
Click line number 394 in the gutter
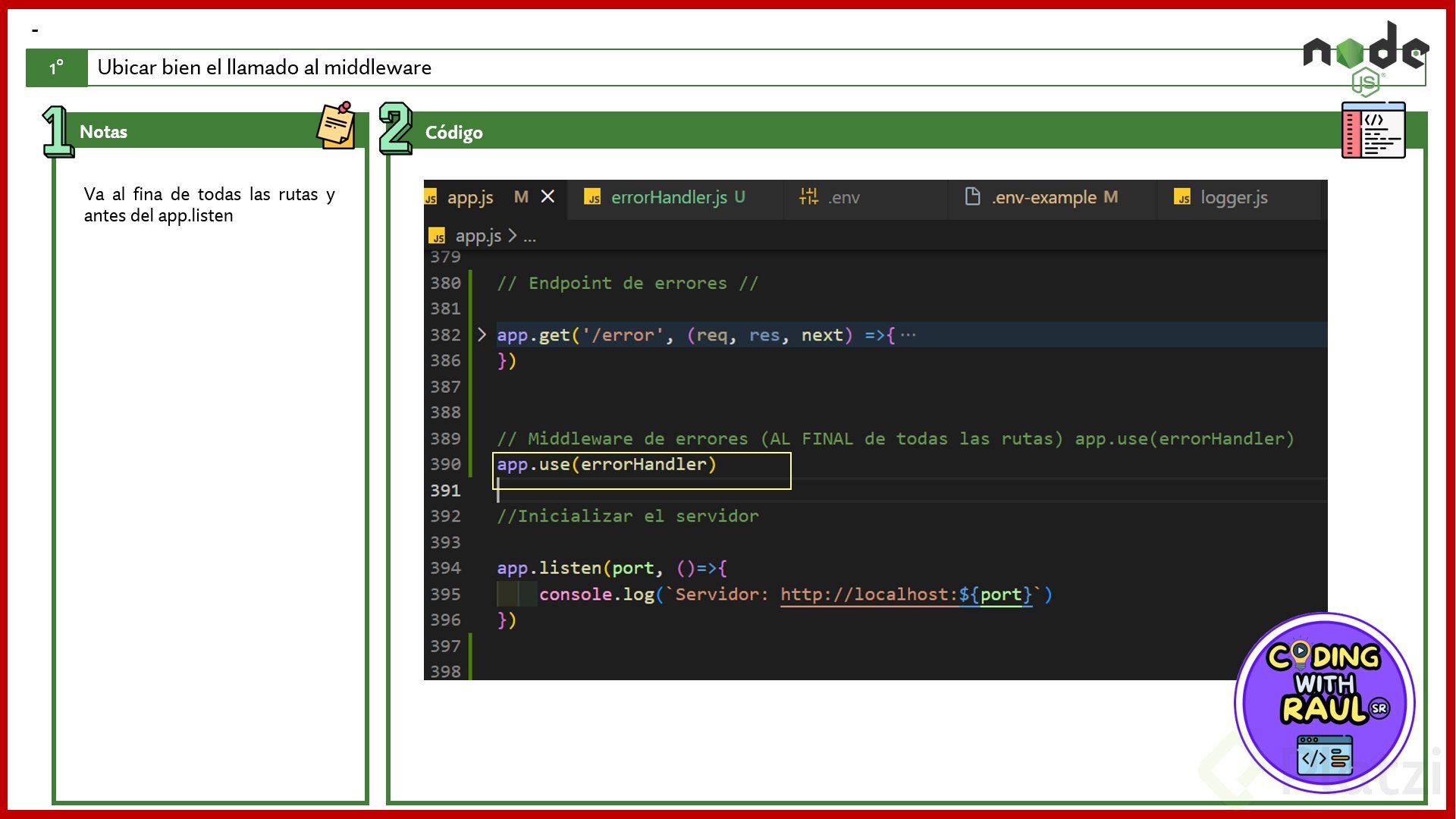click(x=445, y=568)
